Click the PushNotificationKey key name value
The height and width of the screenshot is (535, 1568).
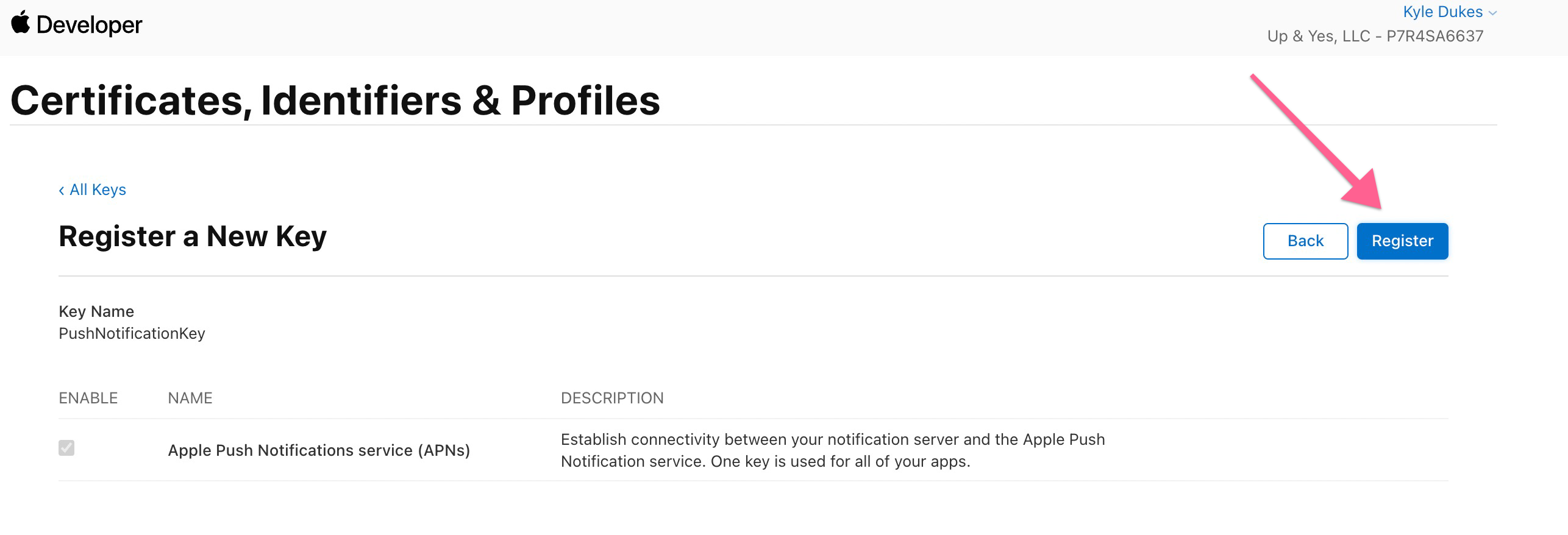132,333
